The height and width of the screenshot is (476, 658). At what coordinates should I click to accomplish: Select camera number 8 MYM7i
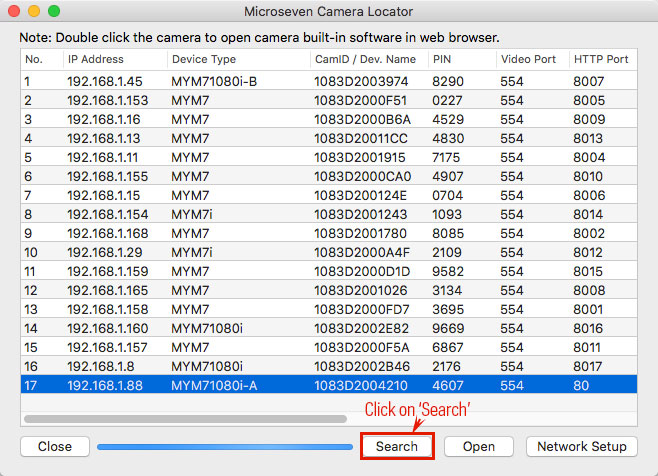click(329, 214)
